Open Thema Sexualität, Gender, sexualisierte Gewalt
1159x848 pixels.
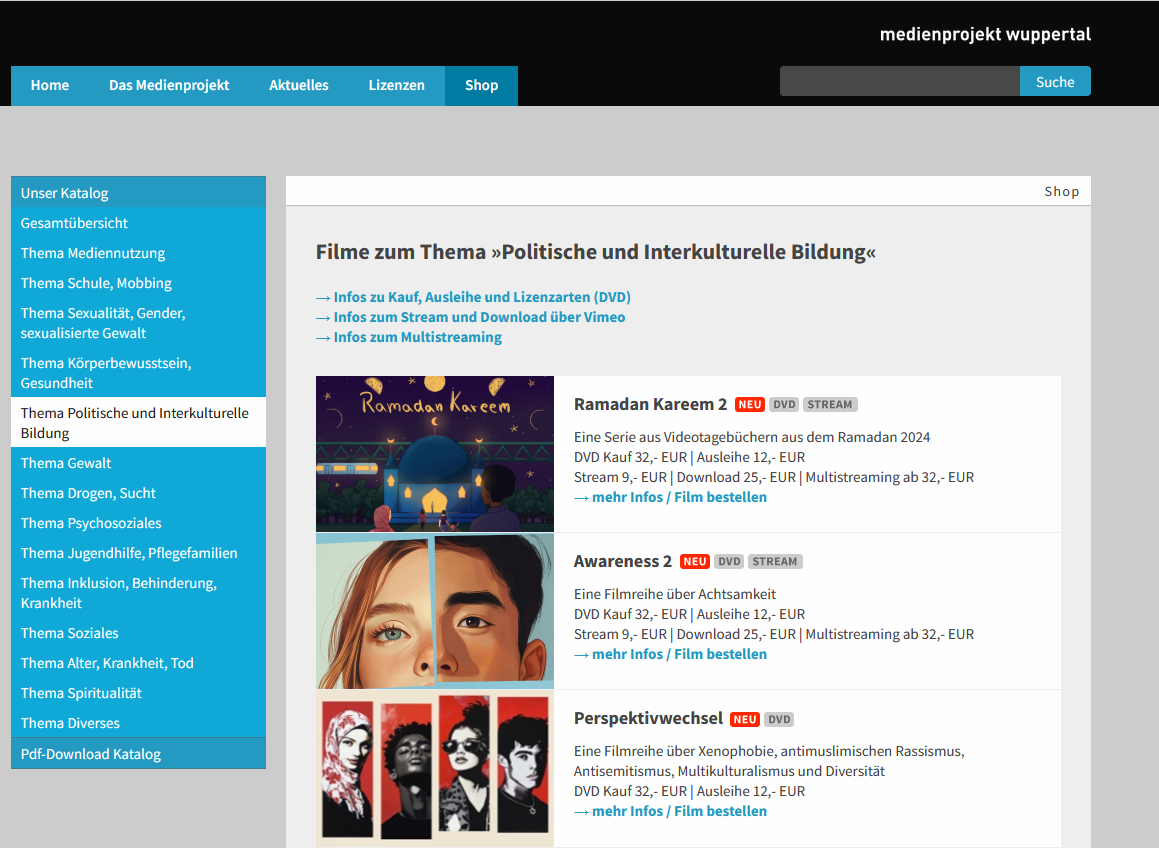pos(138,323)
